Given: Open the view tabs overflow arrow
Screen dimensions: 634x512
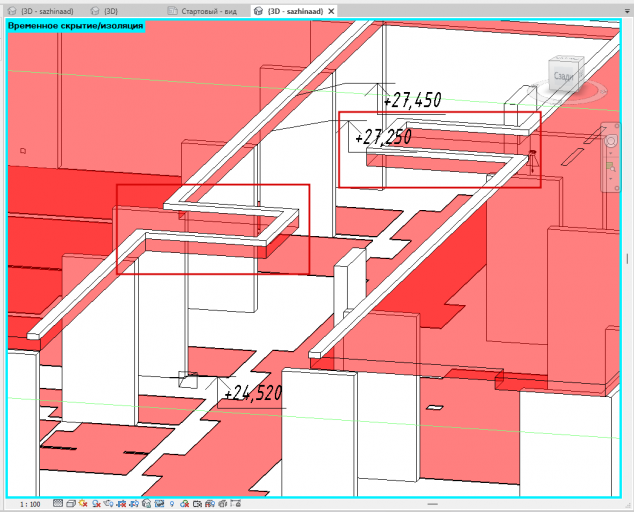Looking at the screenshot, I should [627, 11].
